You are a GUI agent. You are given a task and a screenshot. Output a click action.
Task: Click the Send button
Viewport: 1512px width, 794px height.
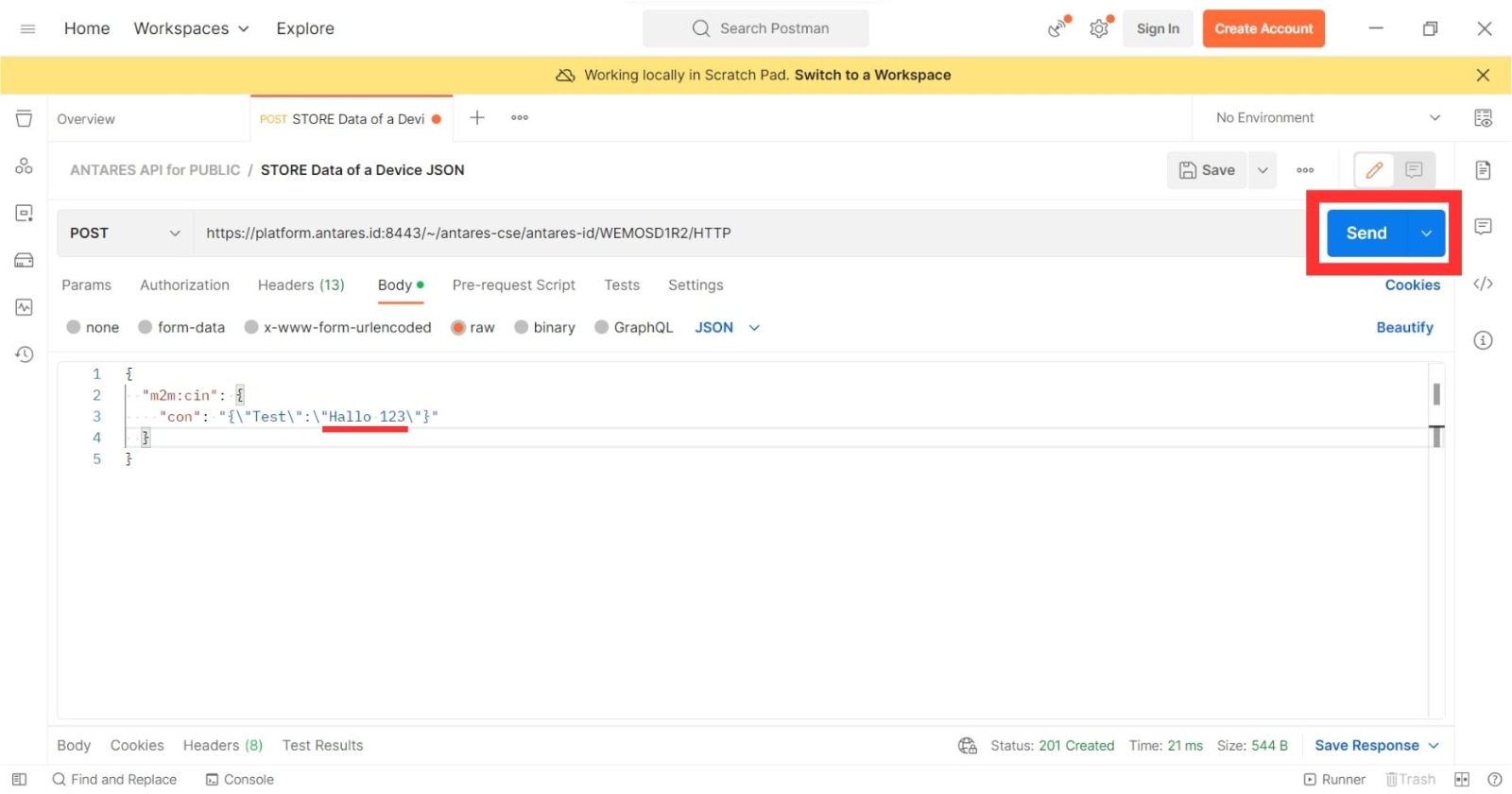pos(1366,233)
